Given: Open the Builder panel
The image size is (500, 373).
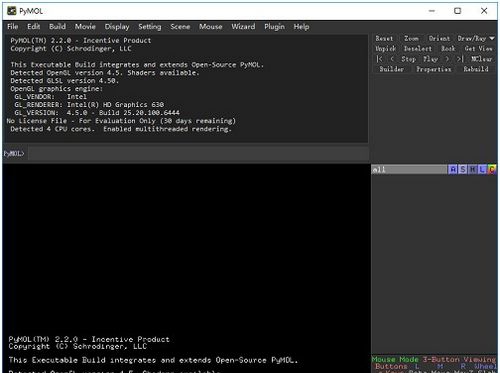Looking at the screenshot, I should 392,69.
